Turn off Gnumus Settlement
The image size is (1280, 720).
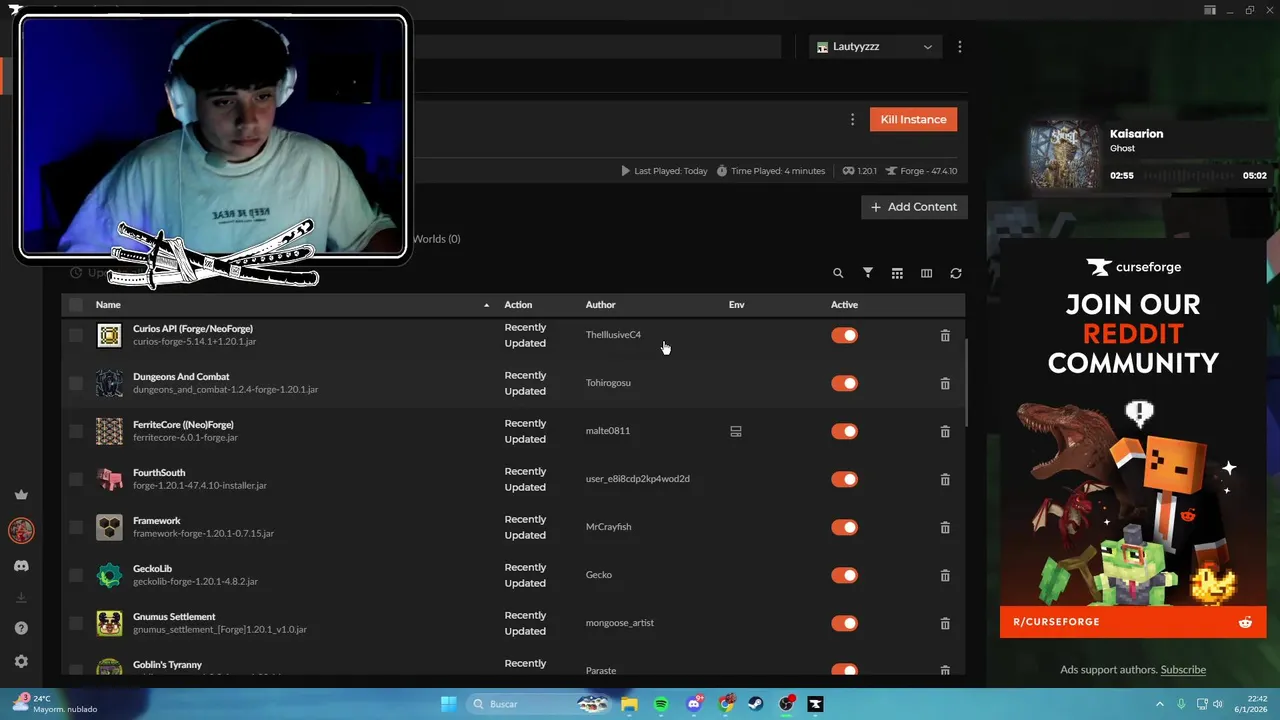coord(845,623)
